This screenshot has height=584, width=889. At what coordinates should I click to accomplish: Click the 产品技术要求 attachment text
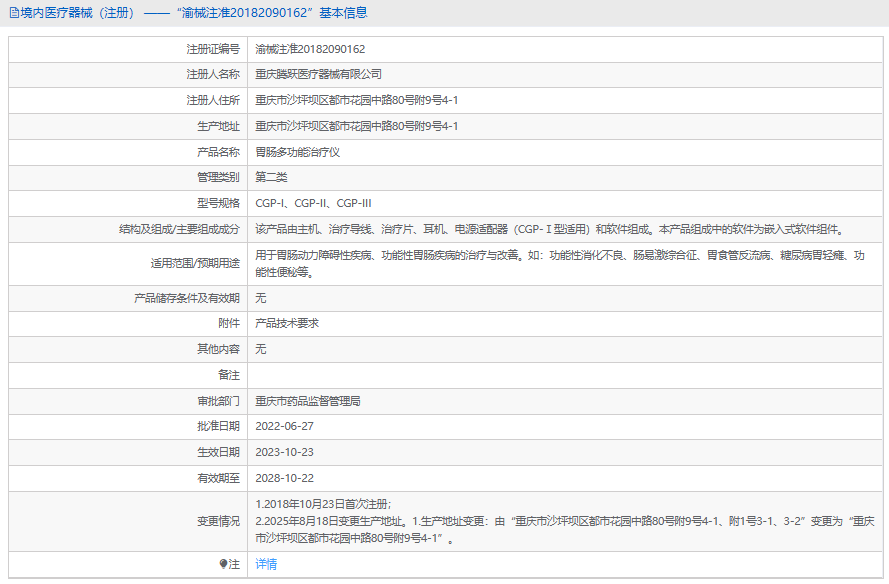(287, 324)
